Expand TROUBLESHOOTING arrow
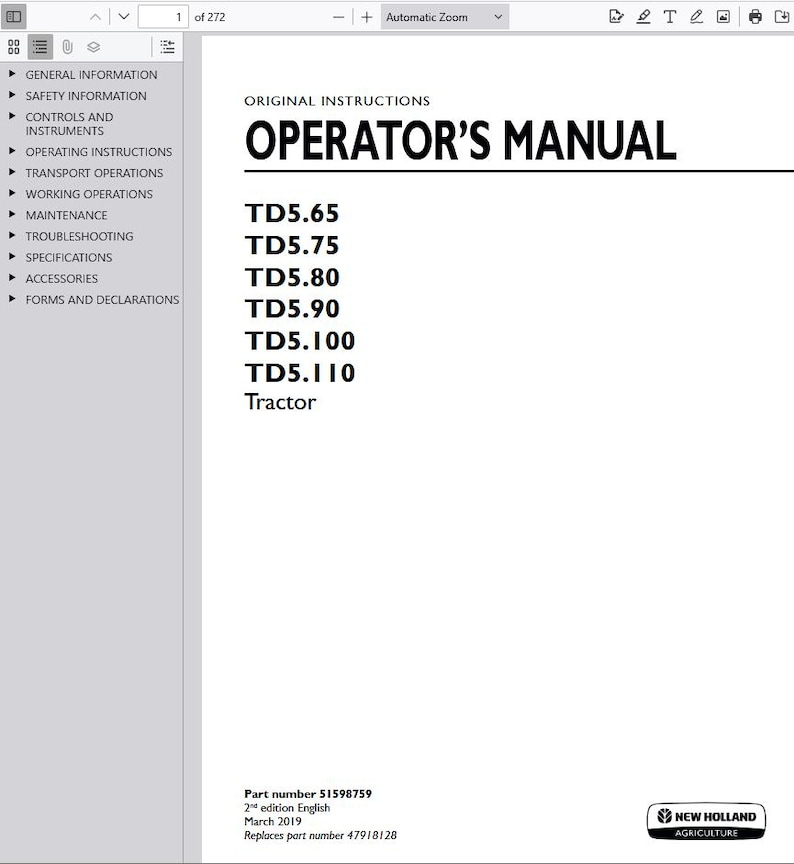The height and width of the screenshot is (864, 794). click(x=12, y=235)
